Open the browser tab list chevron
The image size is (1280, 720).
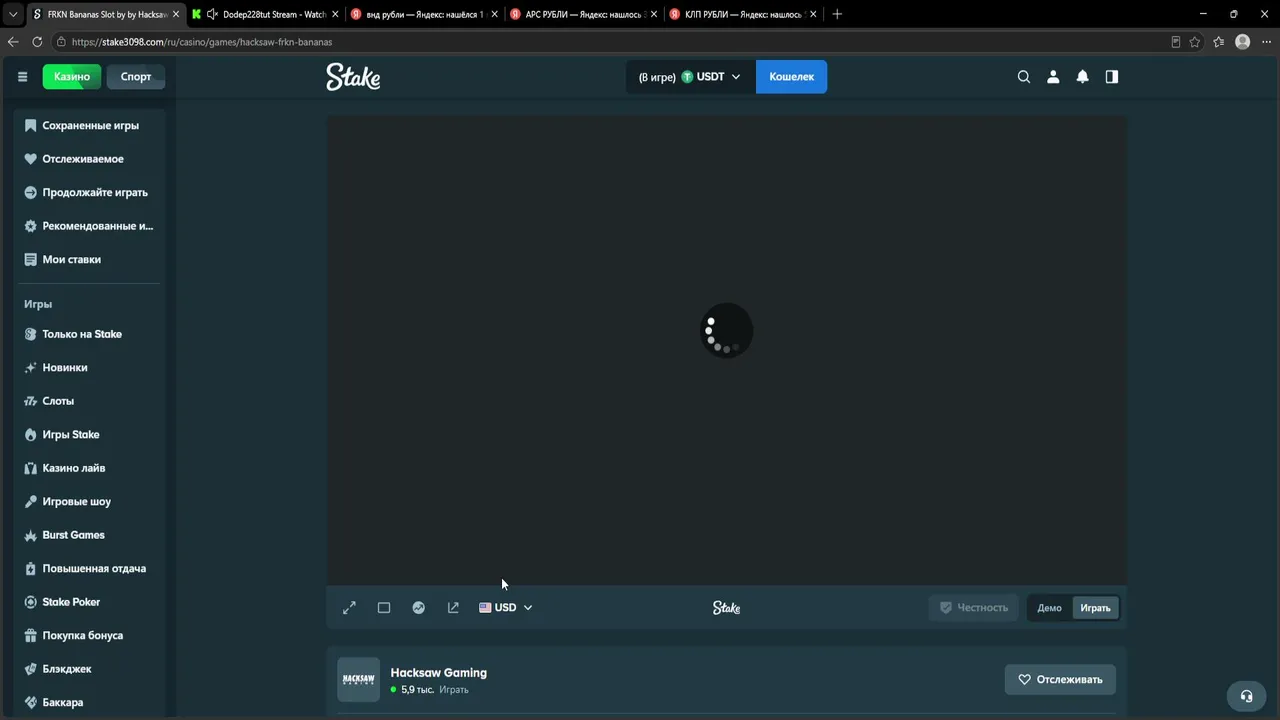[13, 15]
